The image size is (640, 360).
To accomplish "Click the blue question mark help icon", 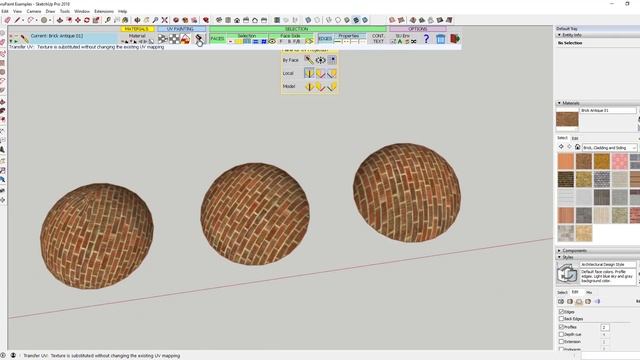I will pos(427,38).
